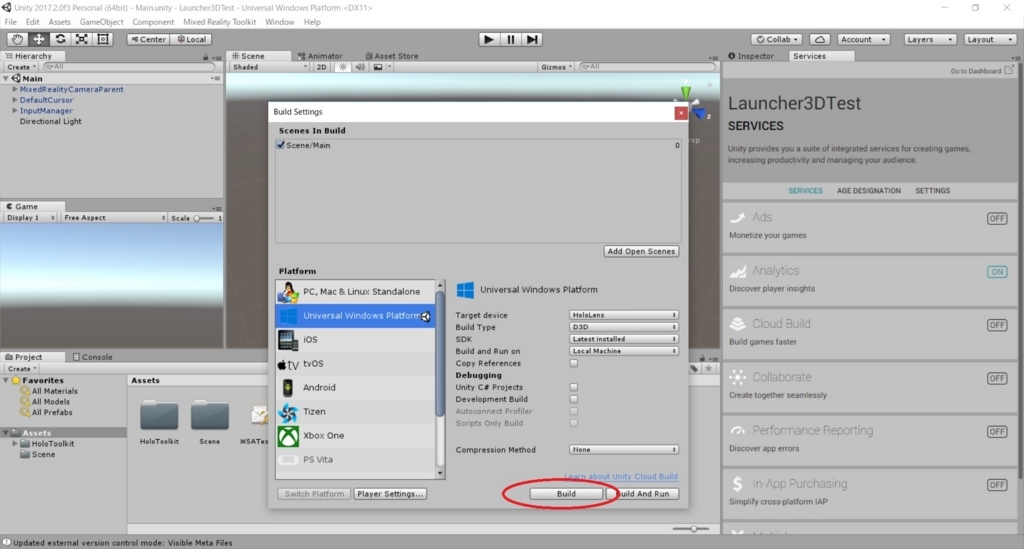
Task: Toggle In-App Purchasing OFF switch
Action: (997, 485)
